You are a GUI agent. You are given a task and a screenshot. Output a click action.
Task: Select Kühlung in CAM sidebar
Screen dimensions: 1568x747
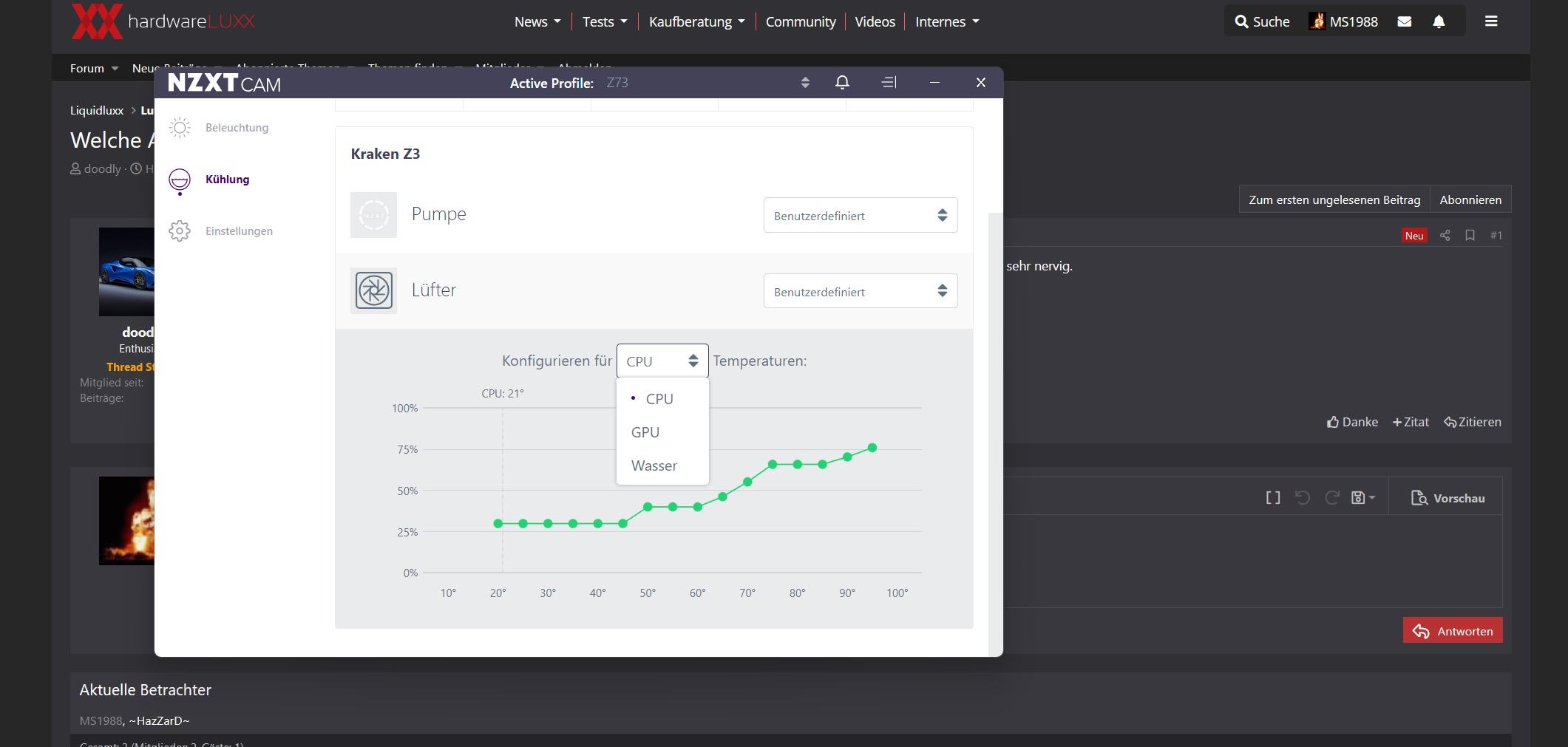[x=227, y=180]
